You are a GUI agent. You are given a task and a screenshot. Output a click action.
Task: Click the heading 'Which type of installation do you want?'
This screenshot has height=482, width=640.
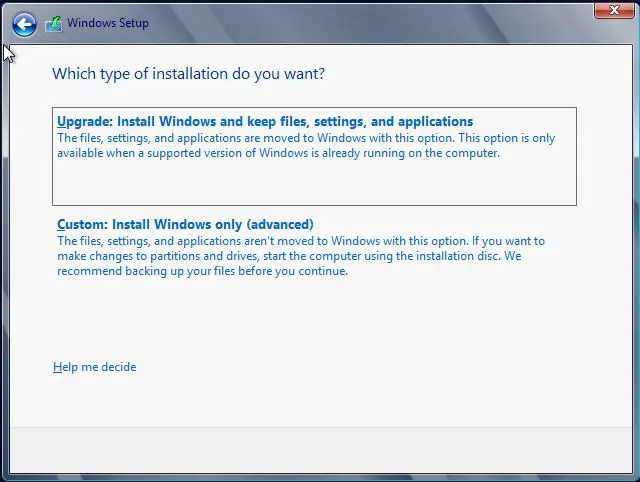(x=189, y=74)
